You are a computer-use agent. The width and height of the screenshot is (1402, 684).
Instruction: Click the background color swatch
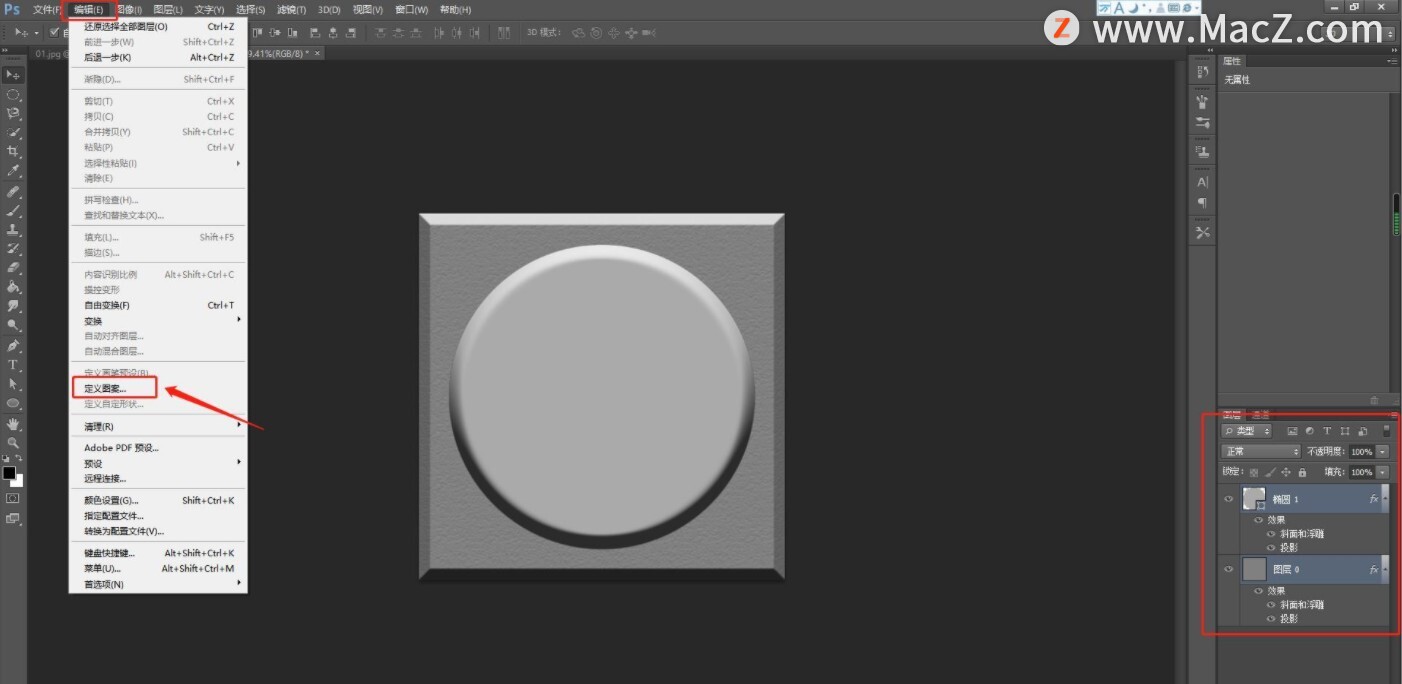[17, 480]
